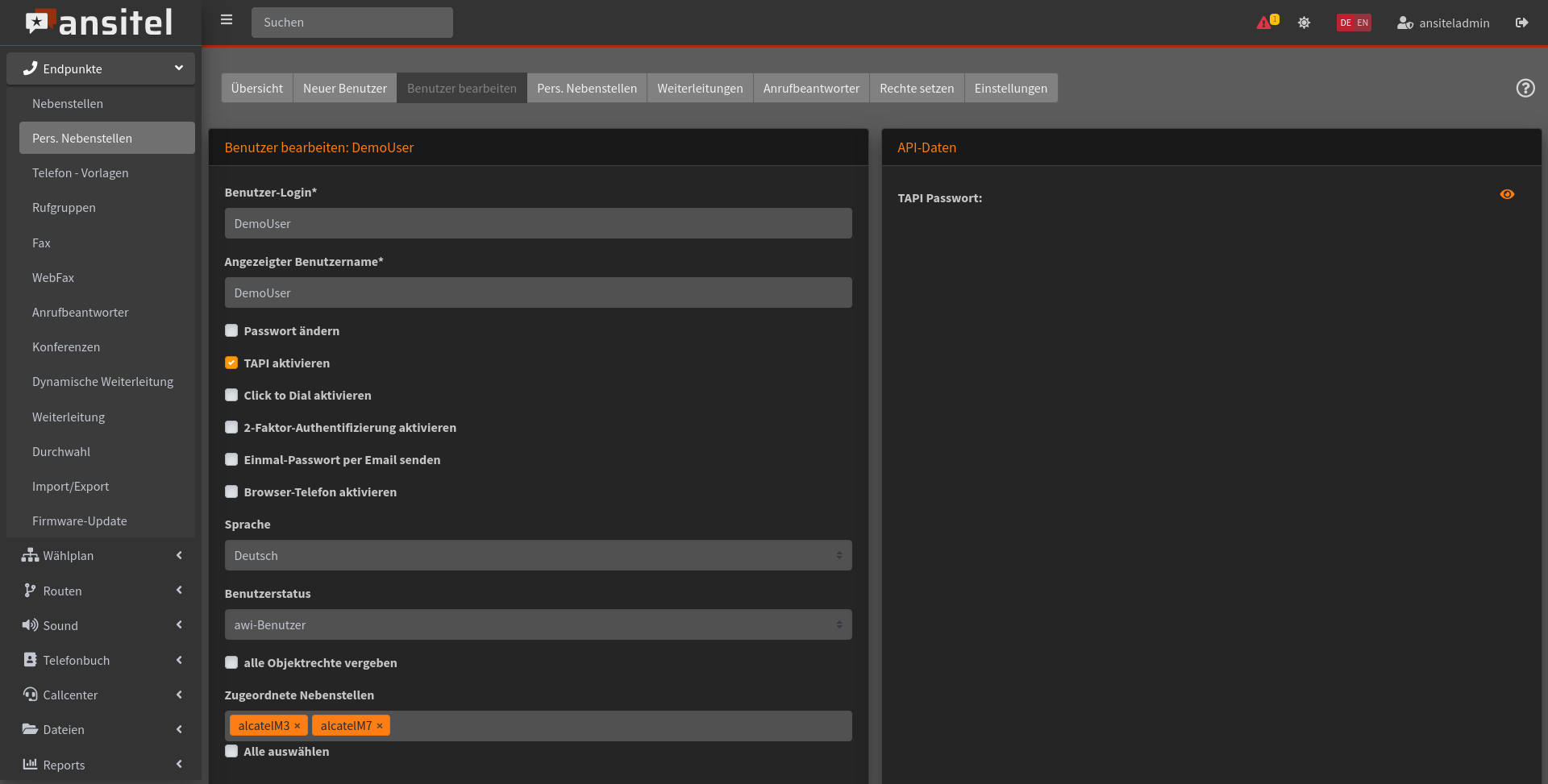Click the ansiteladmin user icon
The height and width of the screenshot is (784, 1548).
point(1404,23)
